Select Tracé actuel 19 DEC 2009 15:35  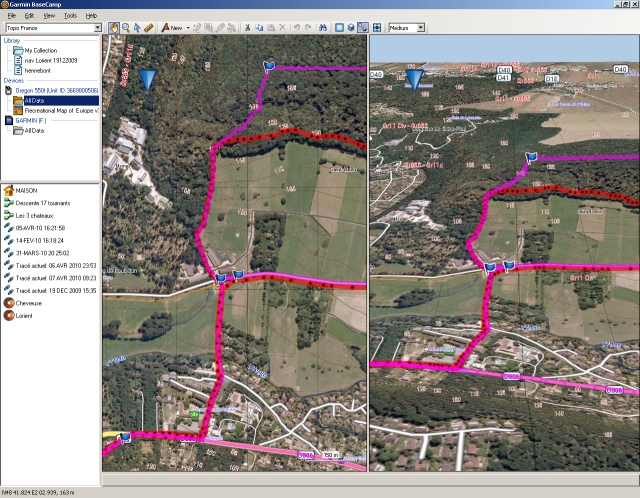pos(56,291)
